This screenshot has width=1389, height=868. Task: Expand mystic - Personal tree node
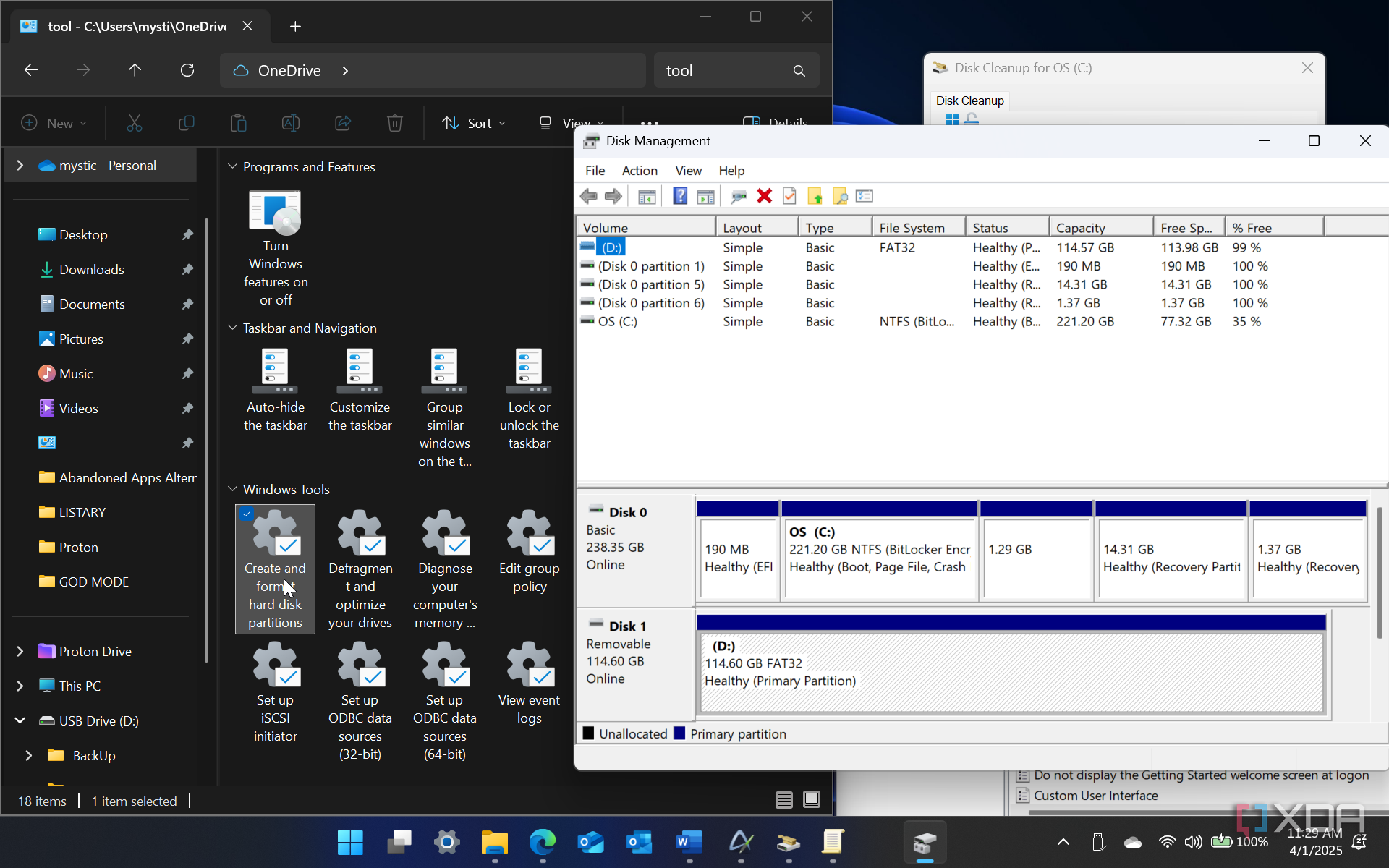20,166
